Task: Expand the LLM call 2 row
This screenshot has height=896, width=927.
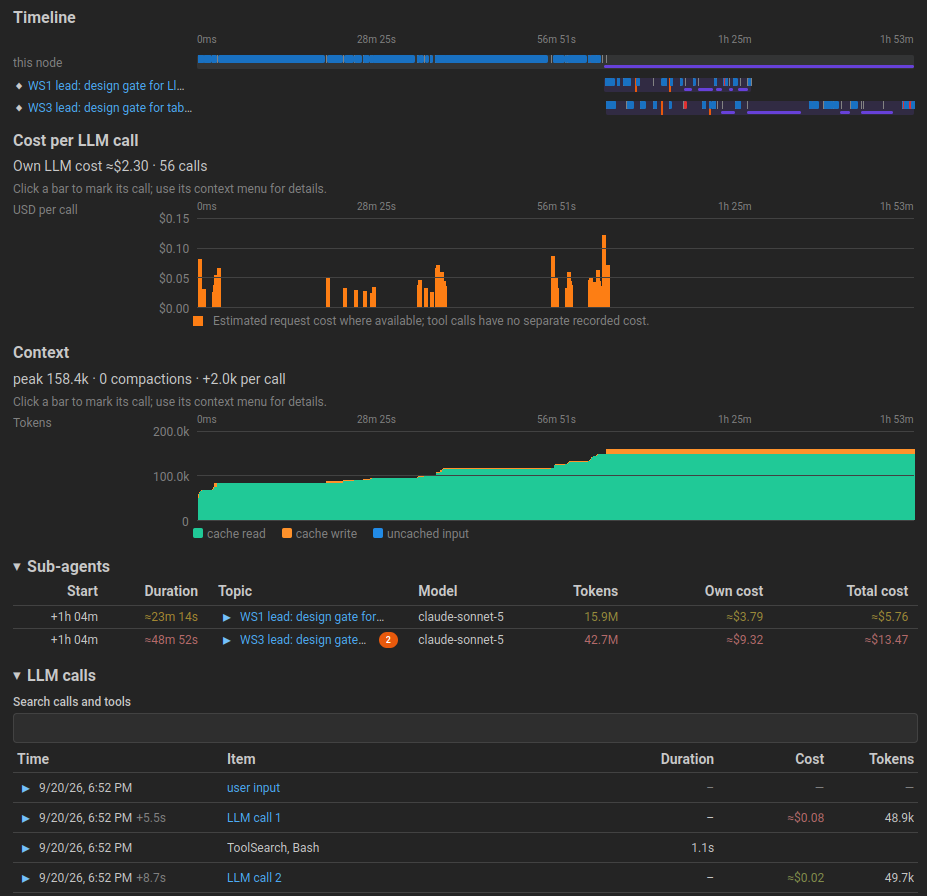Action: click(25, 878)
